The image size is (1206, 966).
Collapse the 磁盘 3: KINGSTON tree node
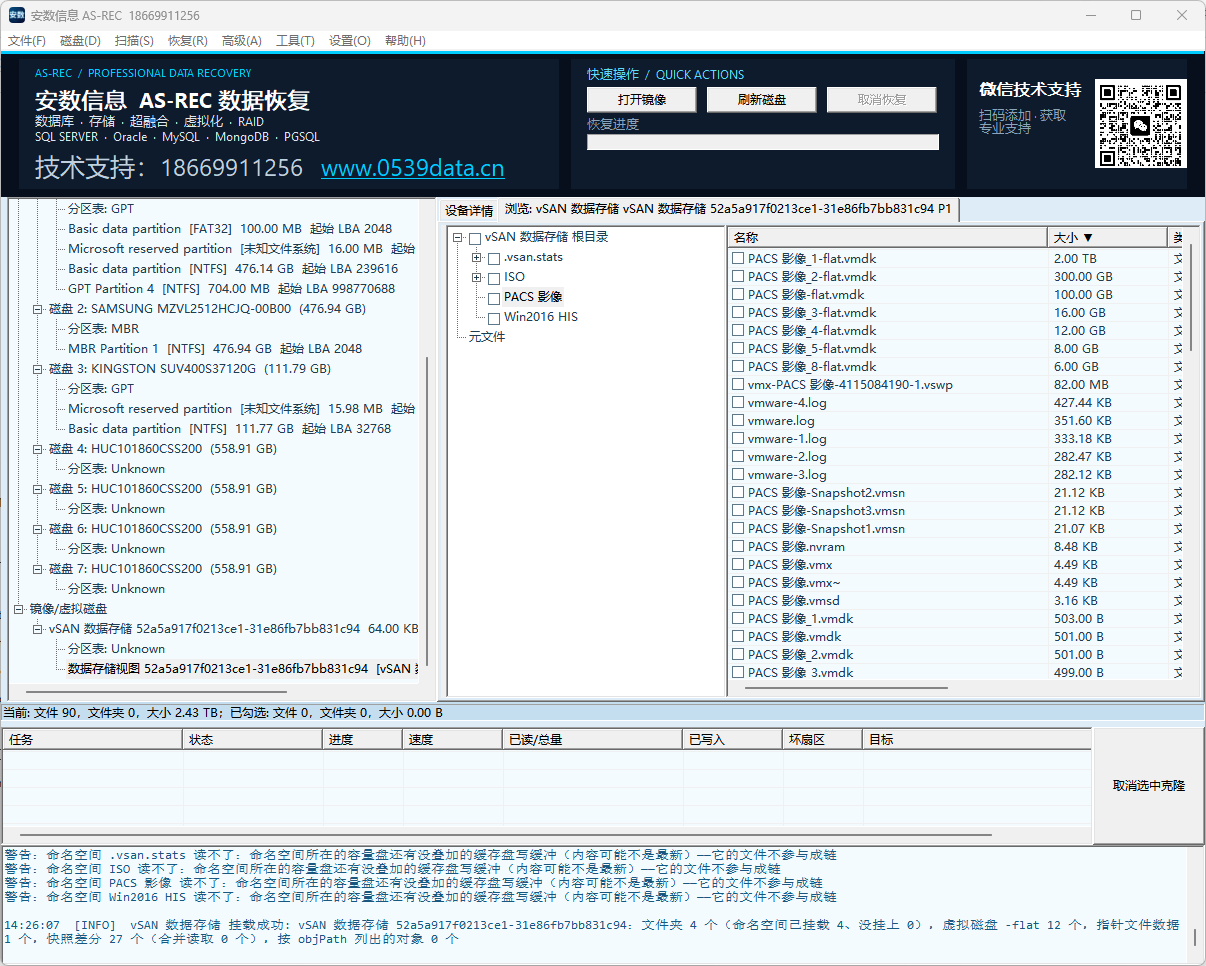(38, 369)
